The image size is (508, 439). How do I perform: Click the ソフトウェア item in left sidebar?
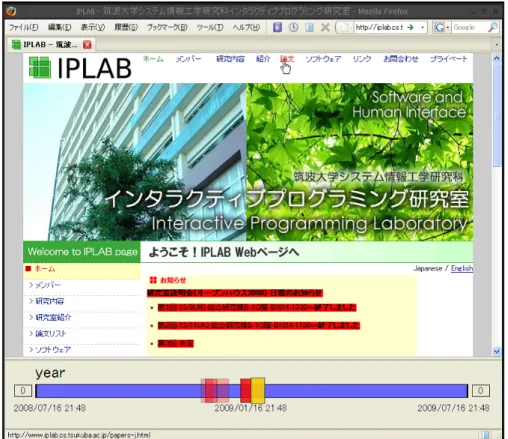pyautogui.click(x=53, y=350)
